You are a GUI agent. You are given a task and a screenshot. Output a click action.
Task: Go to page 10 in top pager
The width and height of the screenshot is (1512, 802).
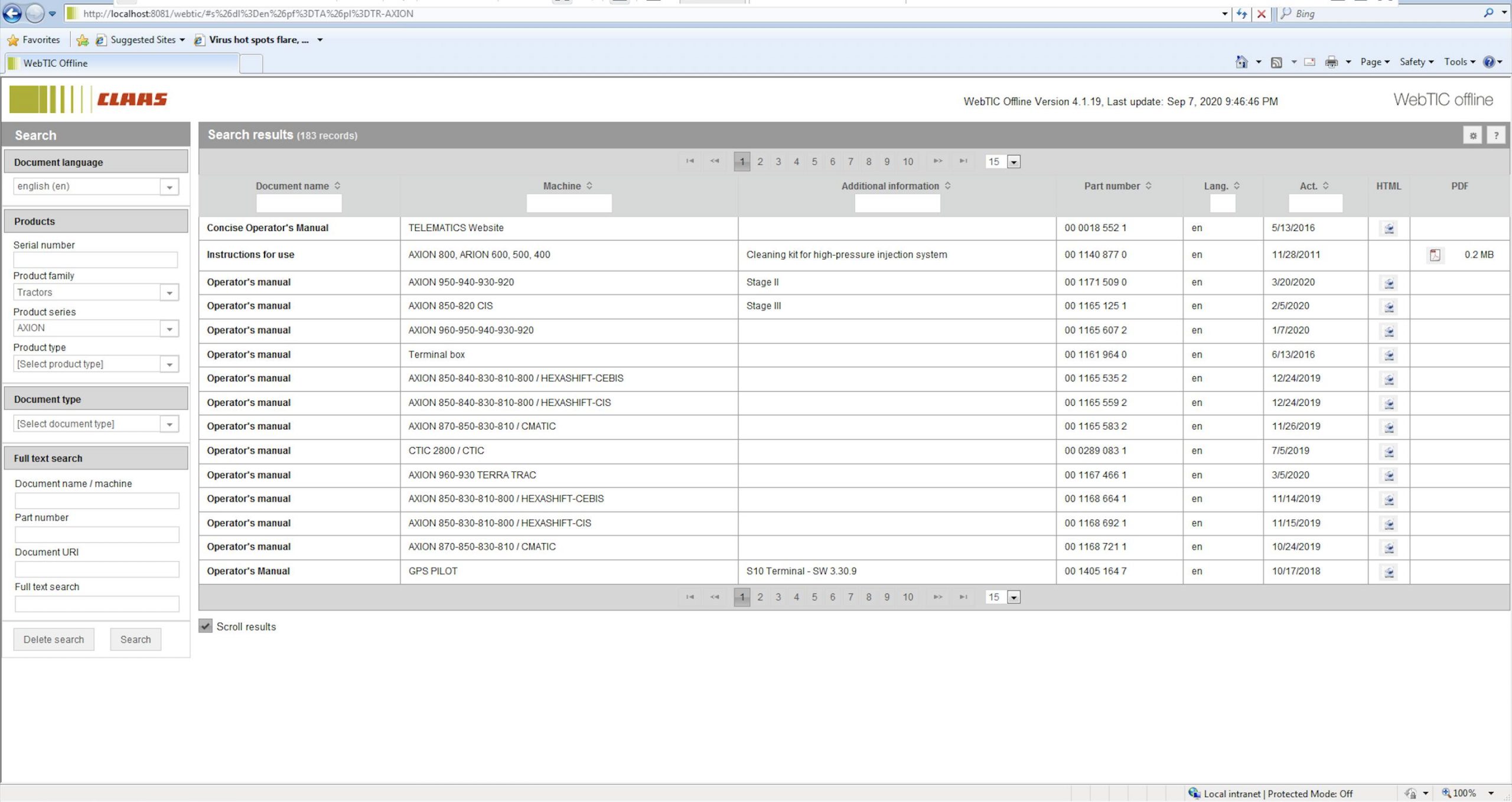pos(907,162)
